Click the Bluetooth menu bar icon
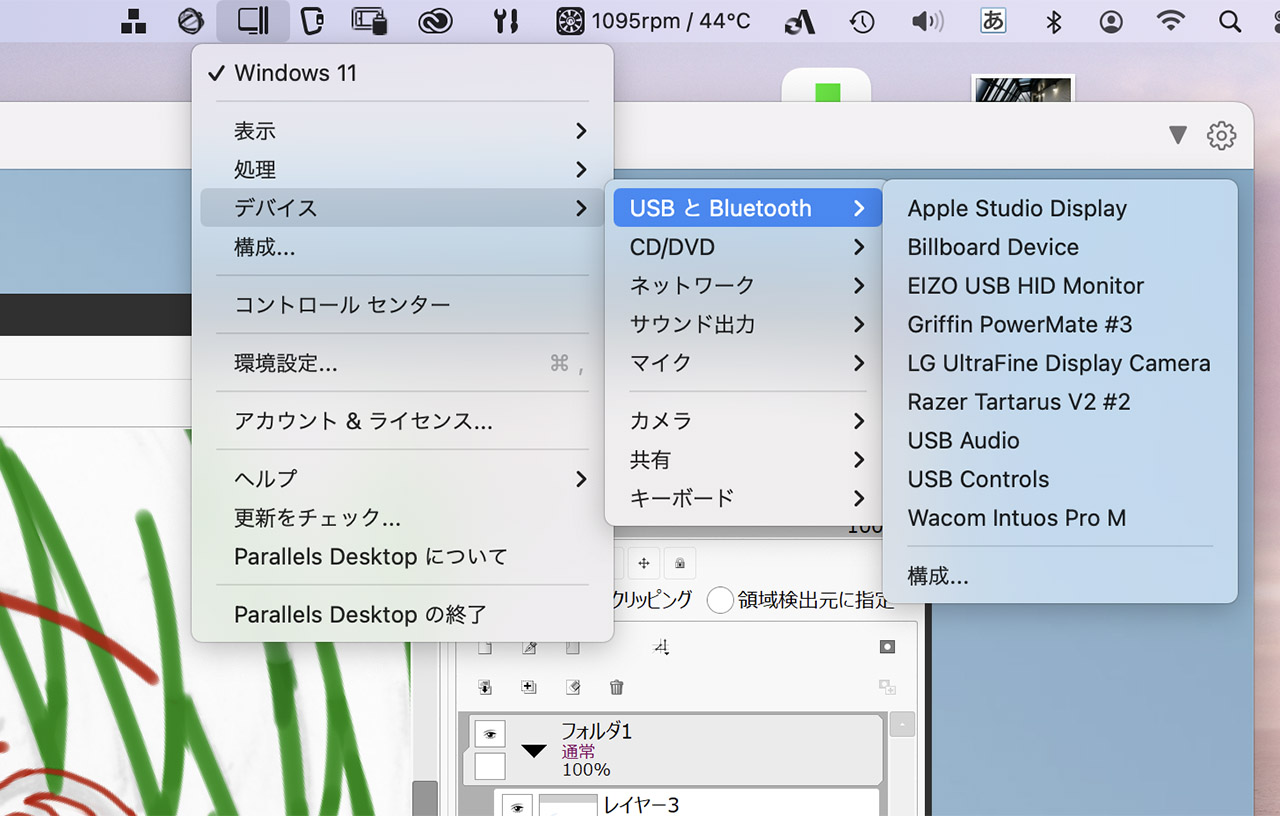Screen dimensions: 1280x816 [x=1053, y=21]
